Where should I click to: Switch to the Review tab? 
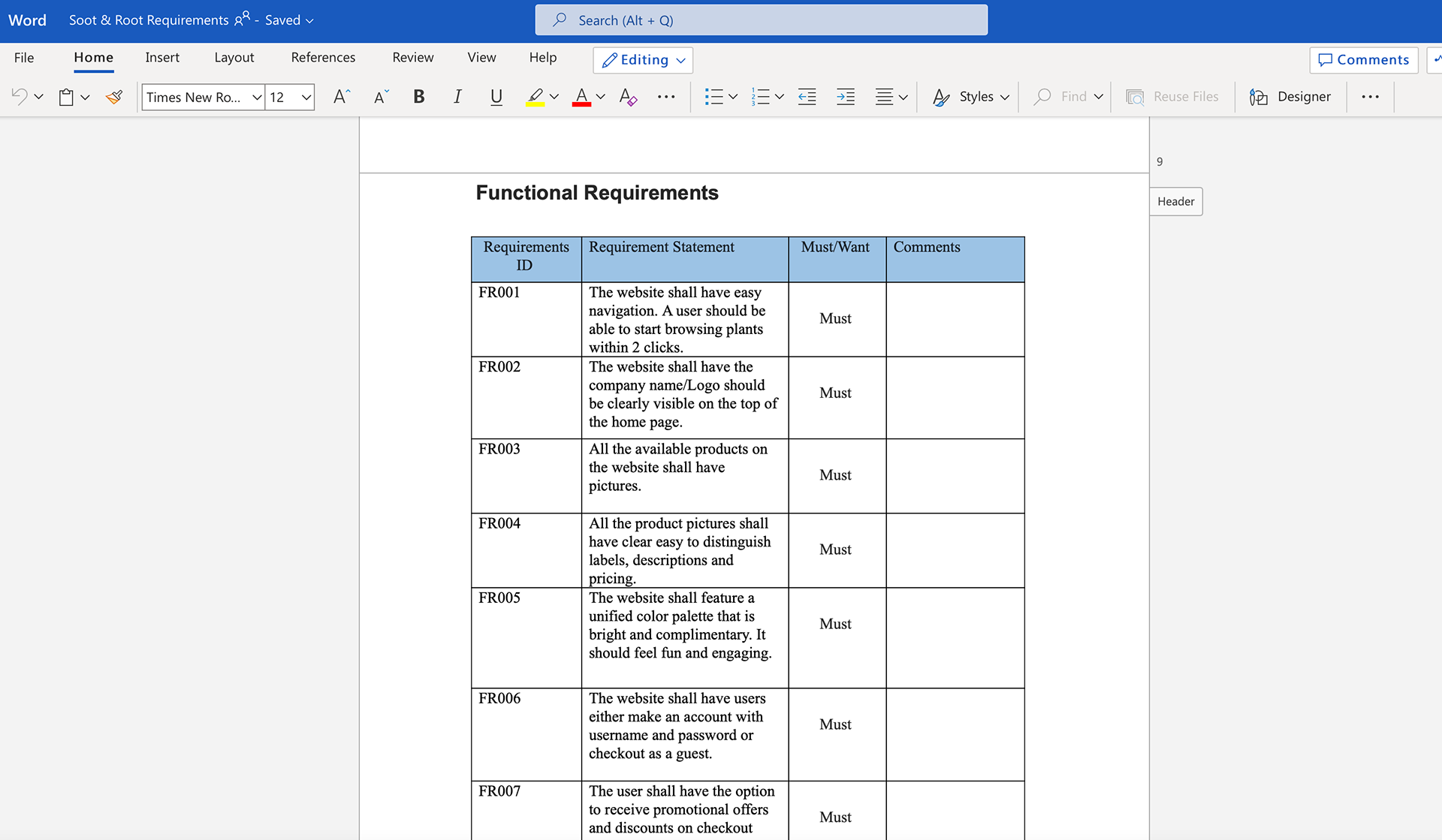[x=413, y=58]
